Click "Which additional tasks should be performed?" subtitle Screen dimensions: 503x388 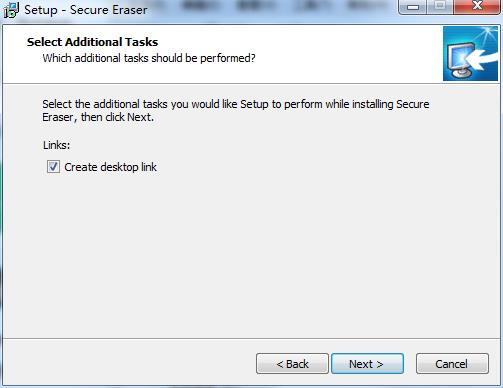tap(149, 58)
